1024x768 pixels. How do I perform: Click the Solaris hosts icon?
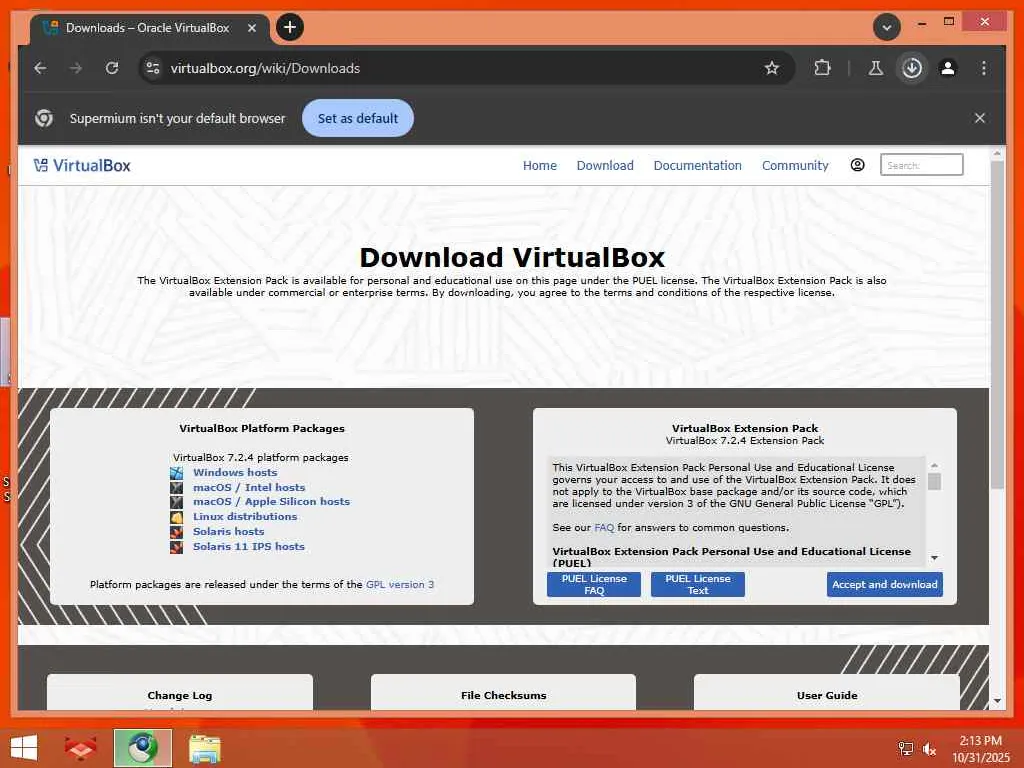(176, 532)
